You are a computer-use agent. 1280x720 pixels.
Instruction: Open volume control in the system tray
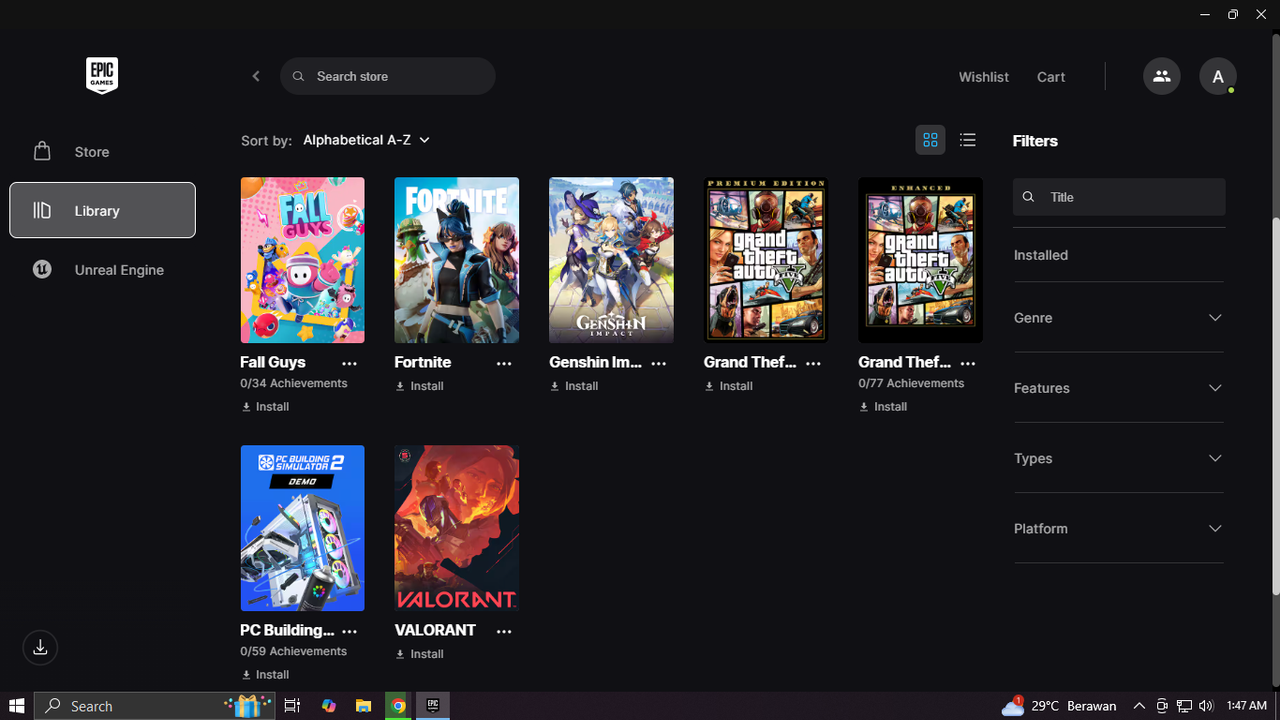coord(1205,706)
